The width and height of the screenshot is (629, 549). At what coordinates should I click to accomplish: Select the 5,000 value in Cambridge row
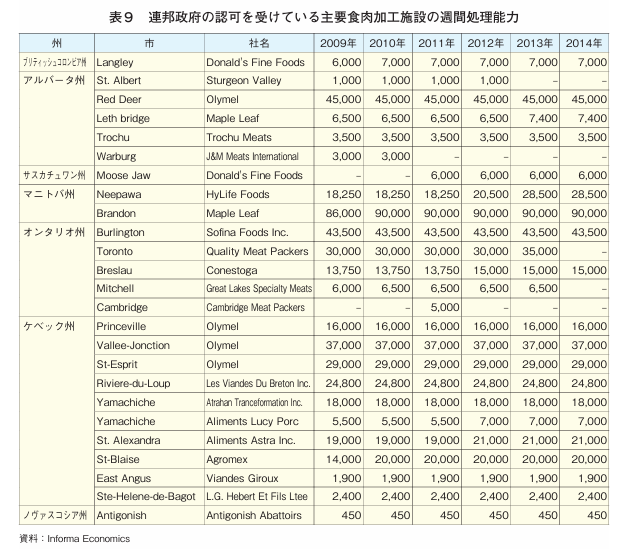click(445, 307)
